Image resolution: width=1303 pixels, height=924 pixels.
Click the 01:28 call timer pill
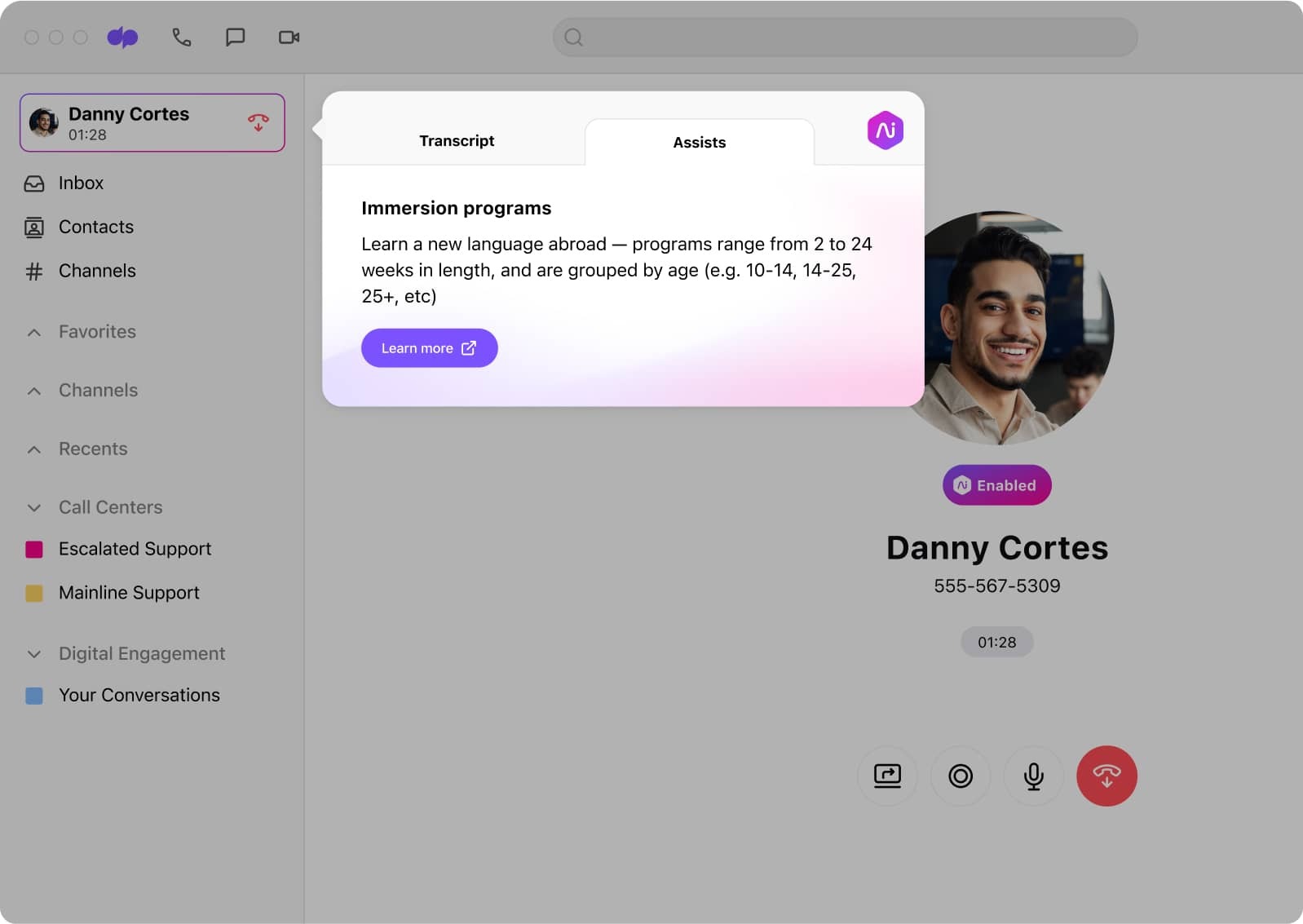[x=996, y=642]
